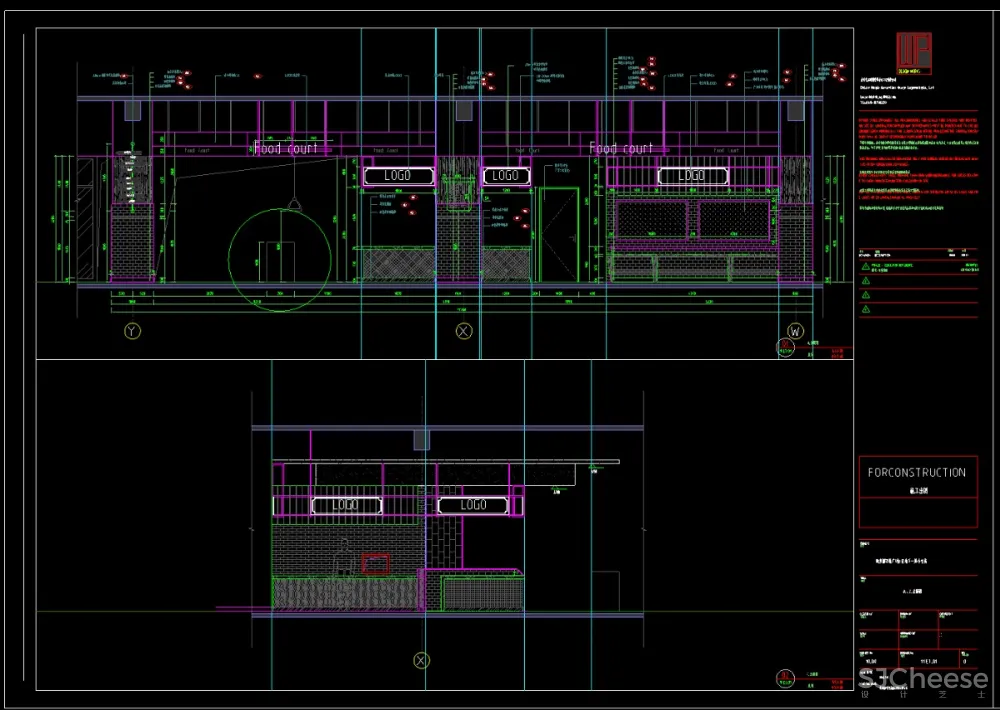Viewport: 1000px width, 710px height.
Task: Click the red rectangle in lower elevation
Action: [x=375, y=565]
